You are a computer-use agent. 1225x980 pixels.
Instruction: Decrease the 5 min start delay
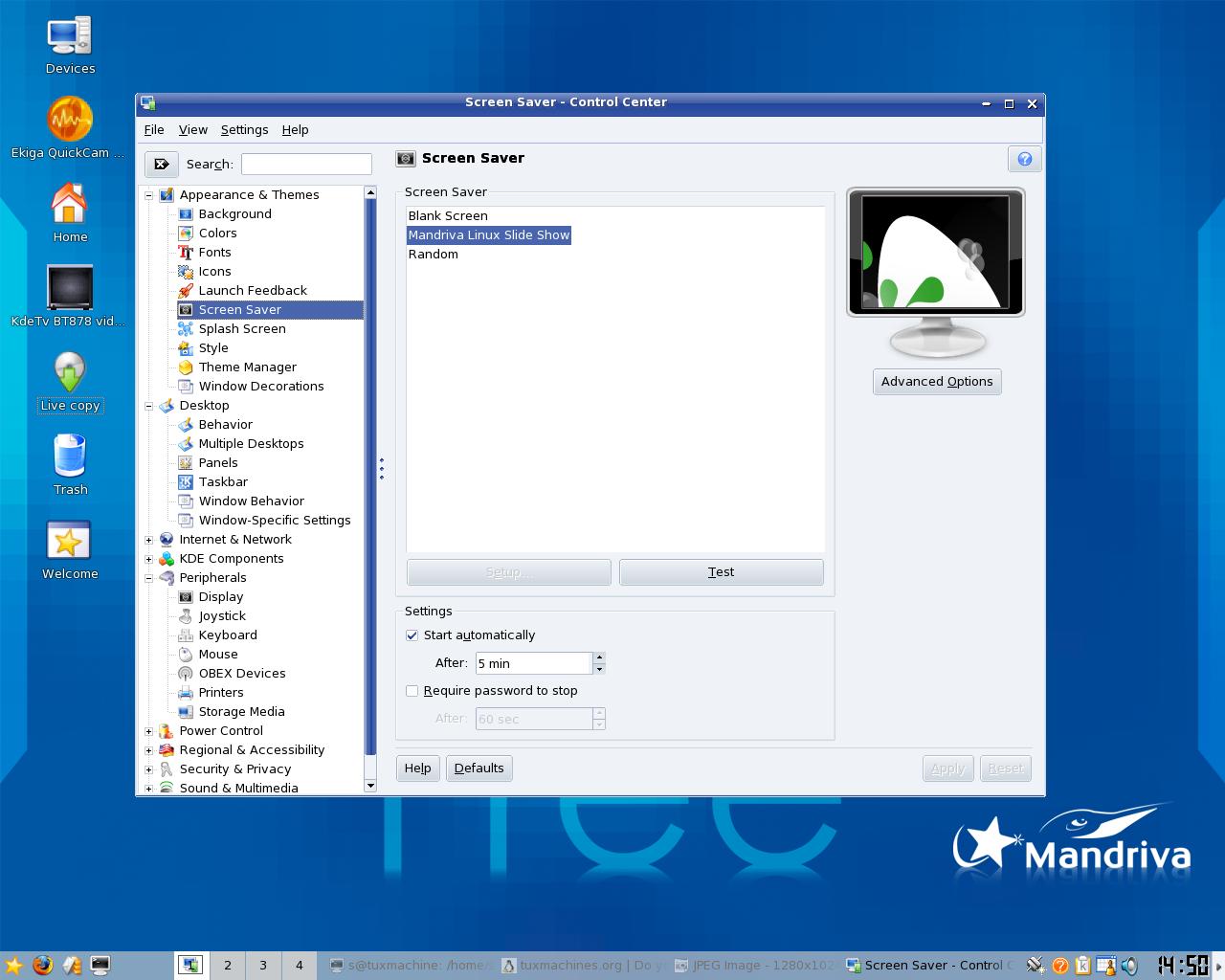(599, 668)
